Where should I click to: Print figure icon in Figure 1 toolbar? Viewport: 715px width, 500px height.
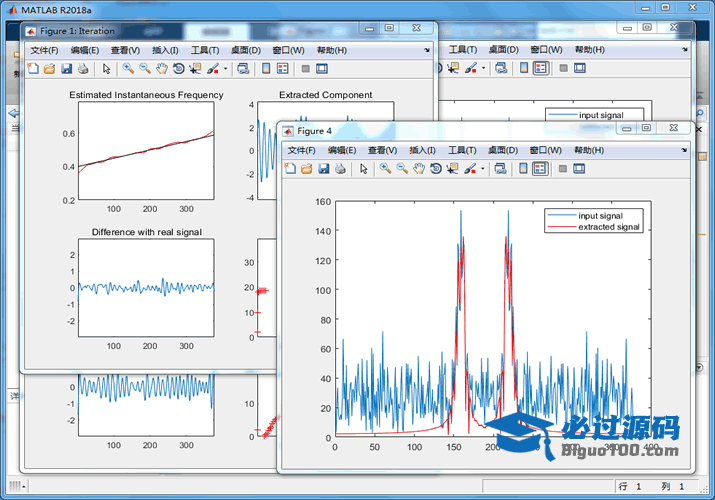(x=83, y=69)
